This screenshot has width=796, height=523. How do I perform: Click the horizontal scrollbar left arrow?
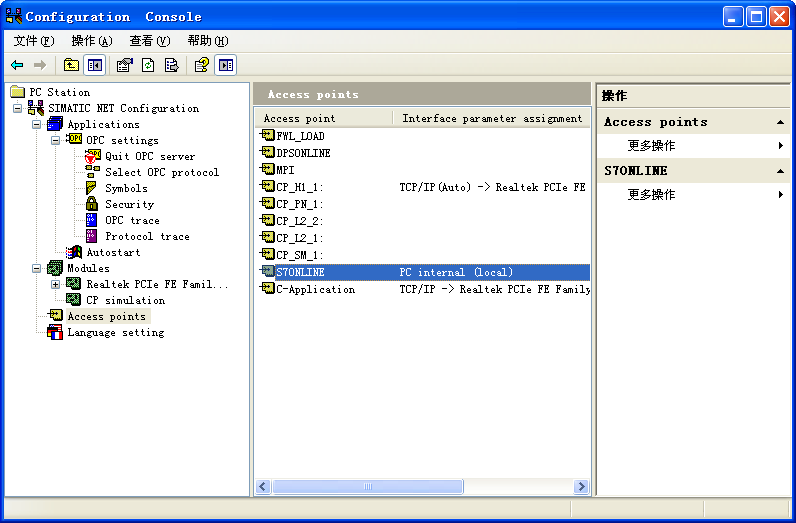tap(263, 486)
